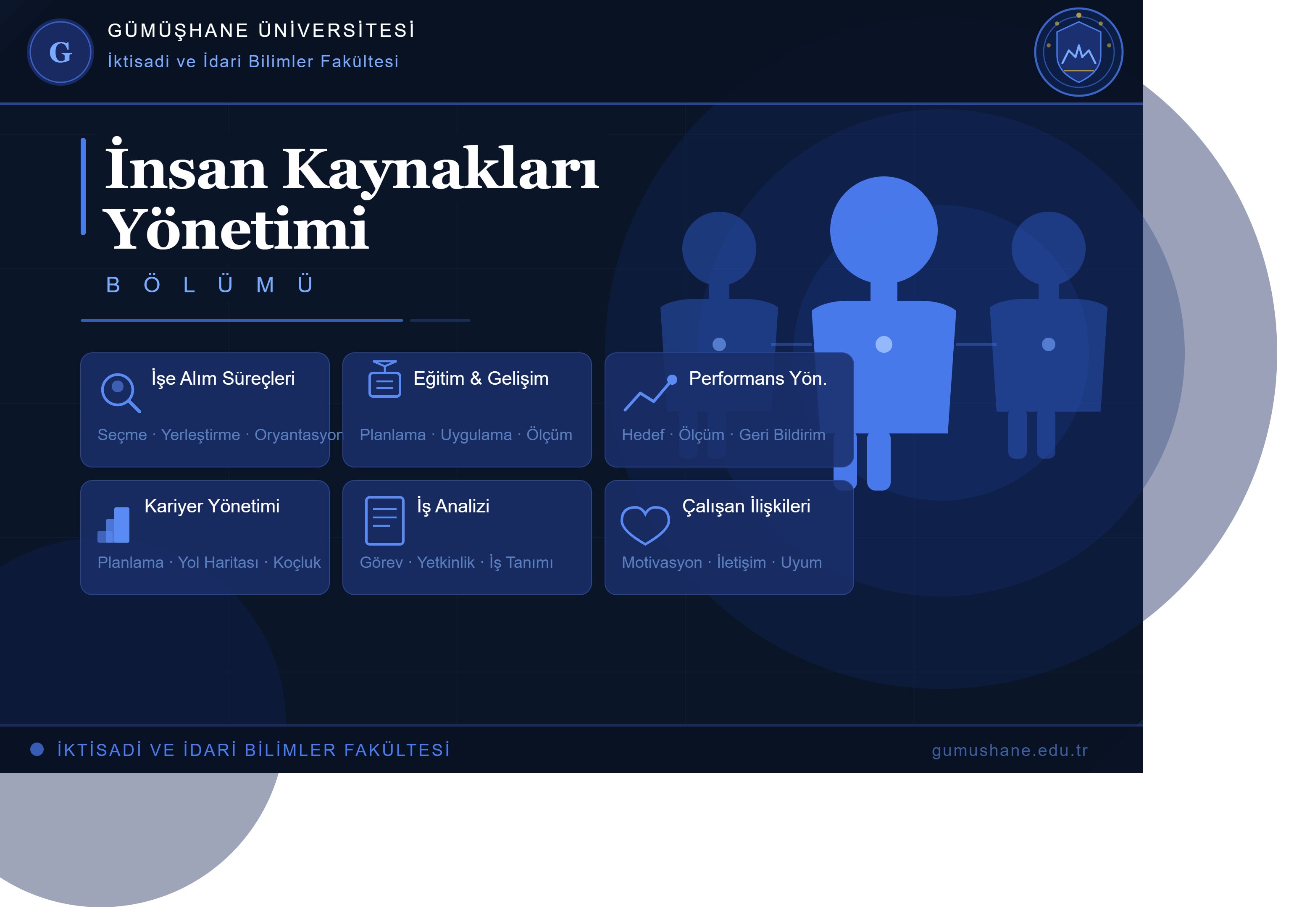Open the Çalışan İlişkileri card title
The height and width of the screenshot is (924, 1294).
(x=746, y=507)
